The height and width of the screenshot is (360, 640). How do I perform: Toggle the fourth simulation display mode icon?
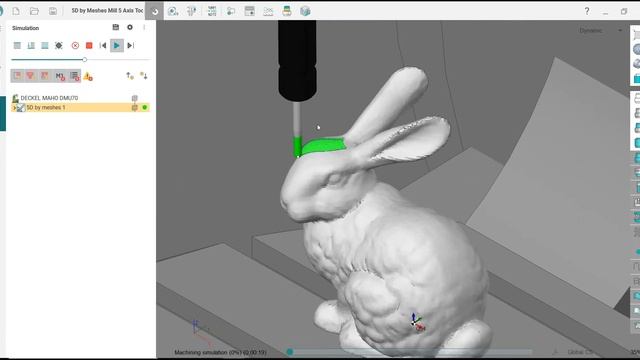coord(59,45)
